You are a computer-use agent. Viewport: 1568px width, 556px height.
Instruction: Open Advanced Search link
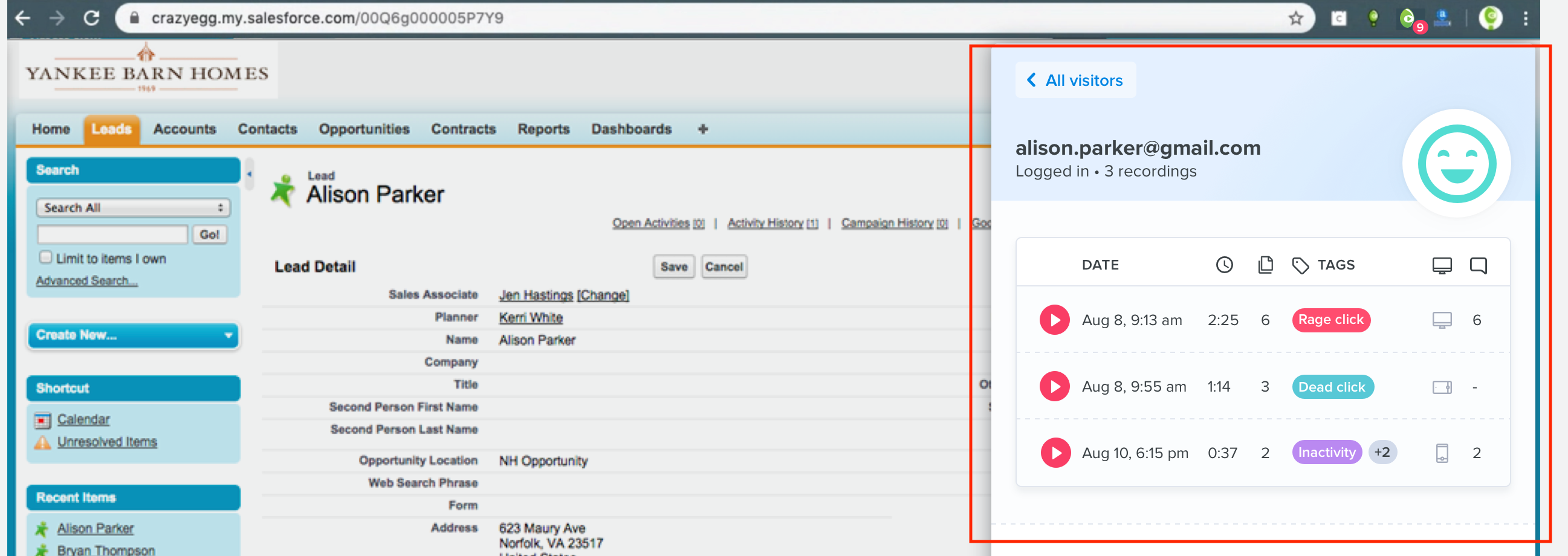pyautogui.click(x=86, y=280)
